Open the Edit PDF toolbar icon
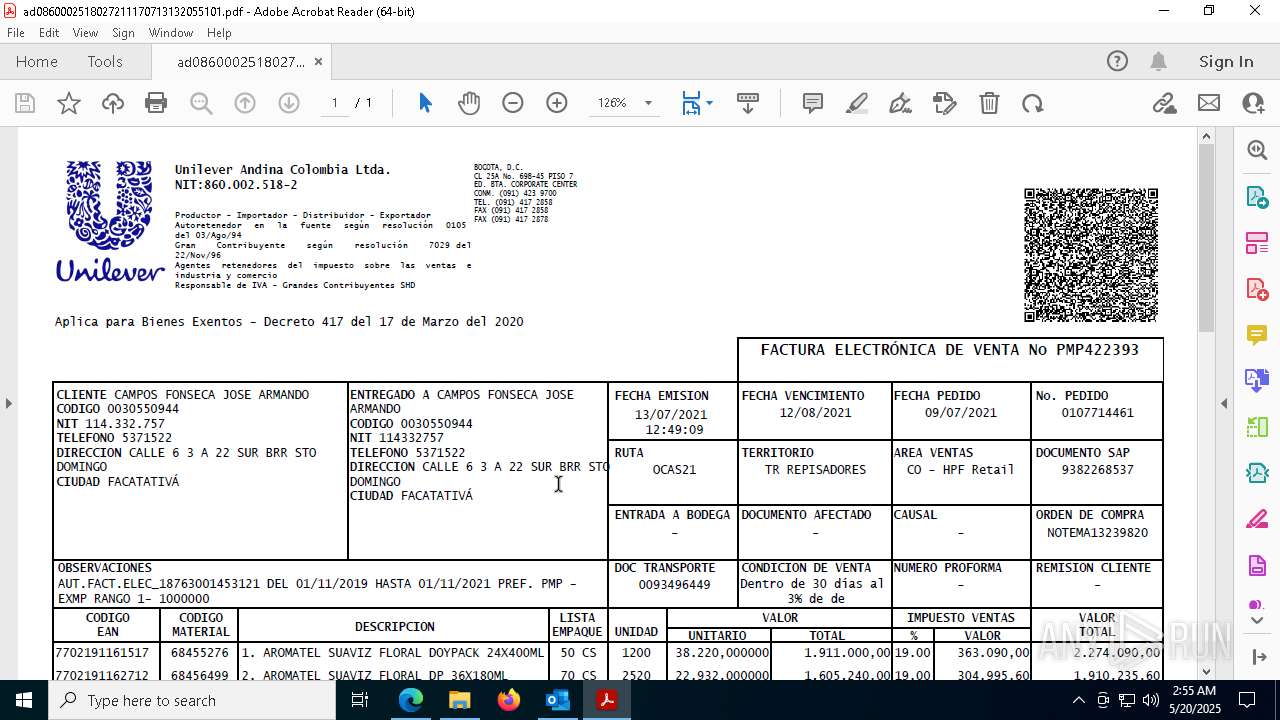 (945, 103)
